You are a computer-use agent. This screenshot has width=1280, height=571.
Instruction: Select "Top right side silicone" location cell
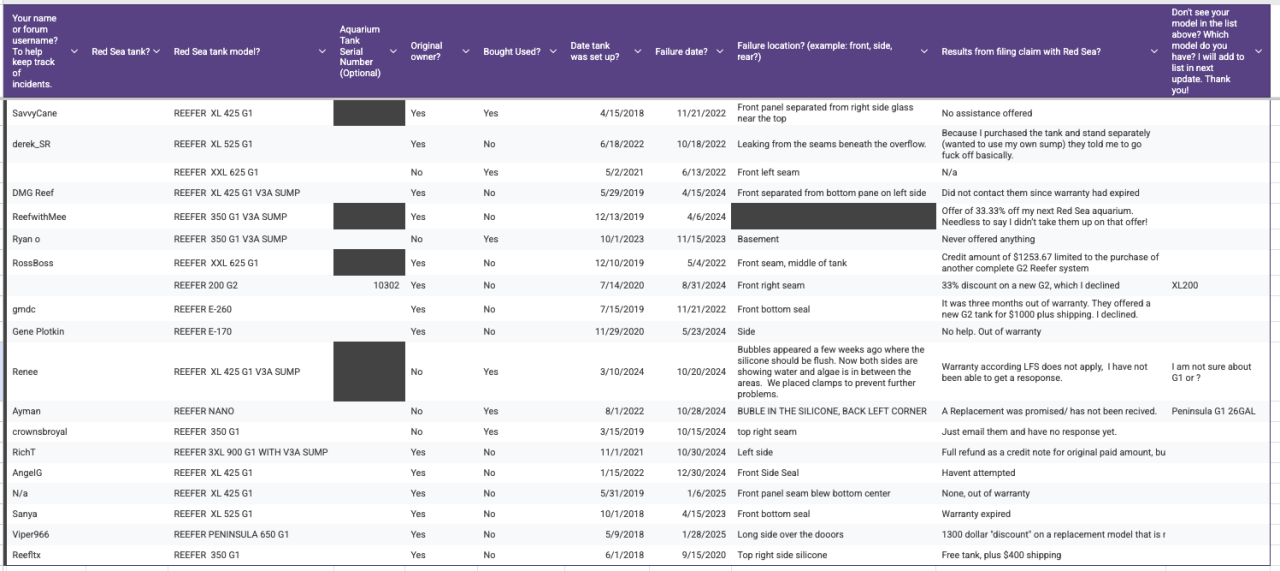click(834, 555)
